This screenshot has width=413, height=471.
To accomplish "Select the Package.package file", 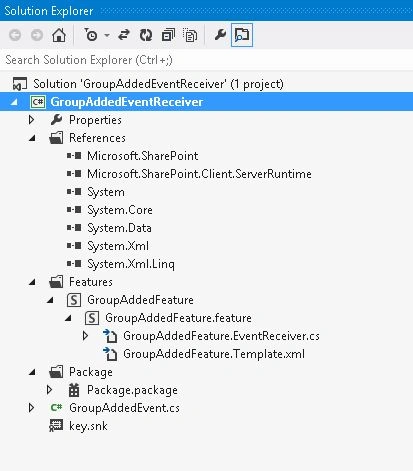I will pos(132,390).
